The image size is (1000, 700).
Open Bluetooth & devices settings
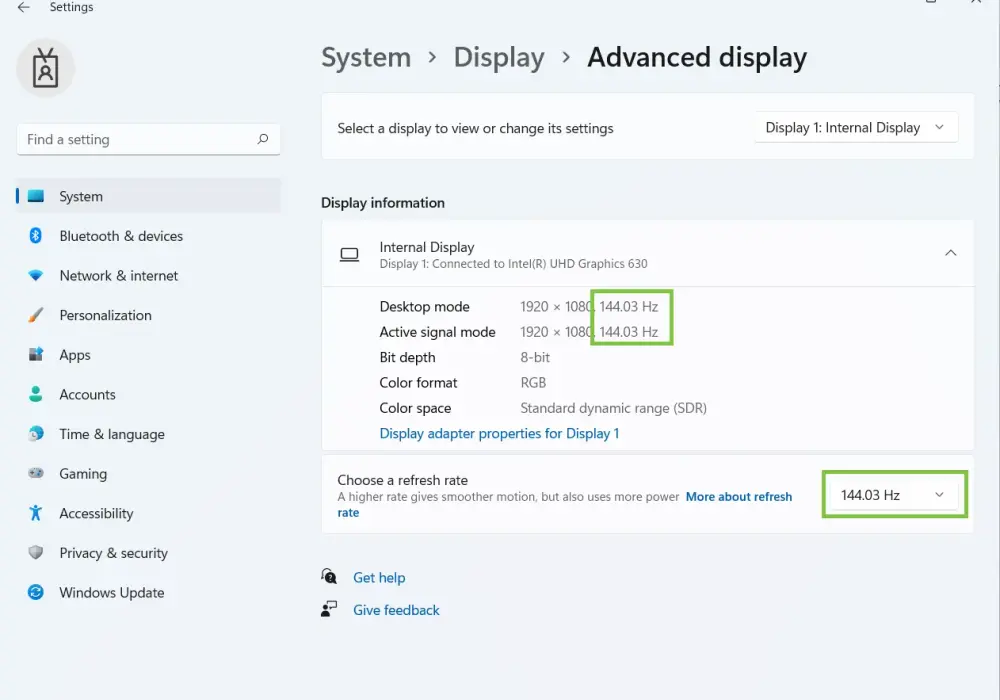[x=121, y=236]
